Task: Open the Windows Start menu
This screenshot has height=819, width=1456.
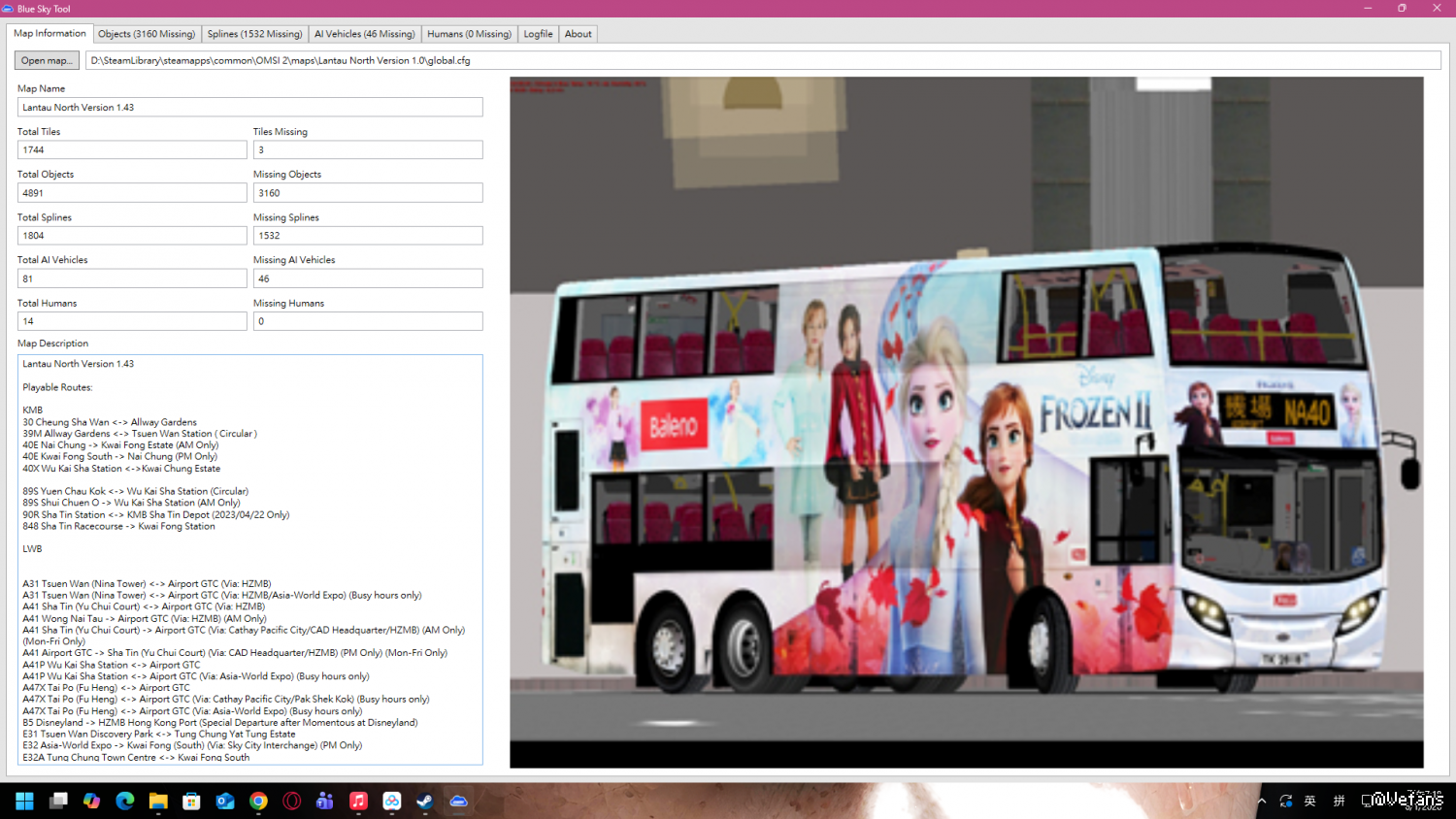Action: [24, 801]
